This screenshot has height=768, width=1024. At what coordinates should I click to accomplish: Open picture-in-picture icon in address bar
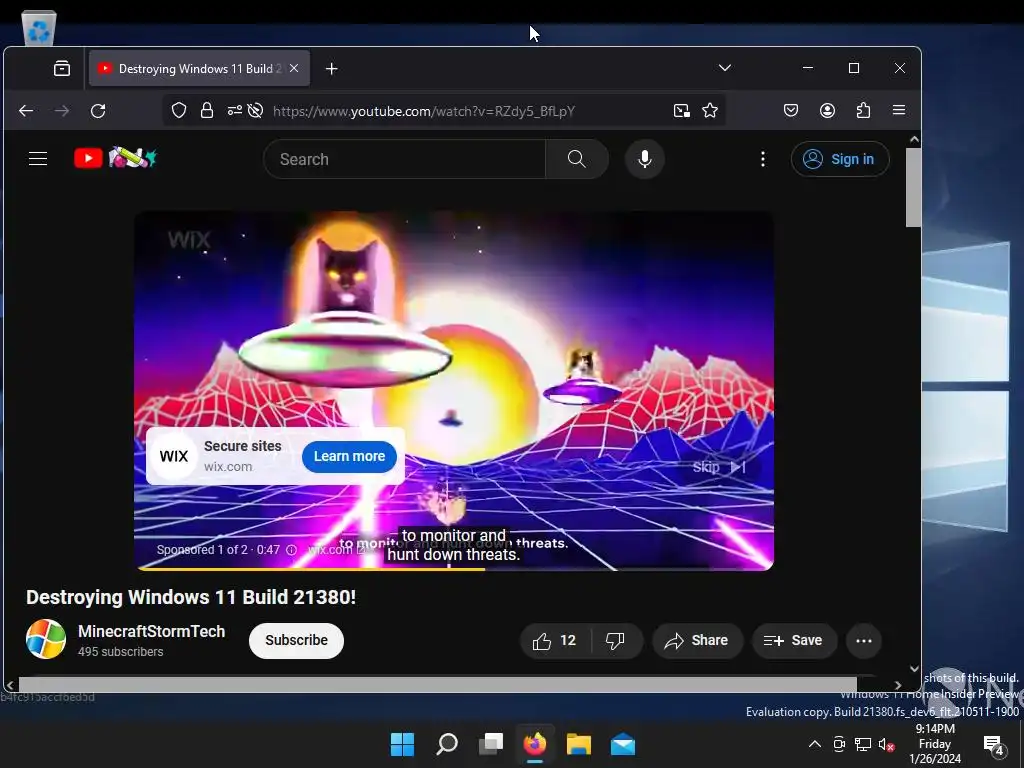tap(682, 110)
